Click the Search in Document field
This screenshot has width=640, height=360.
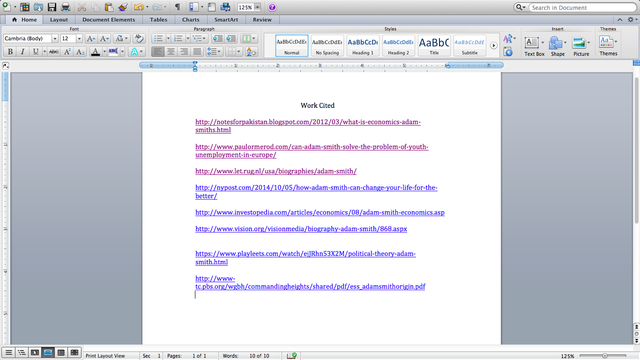(x=582, y=7)
